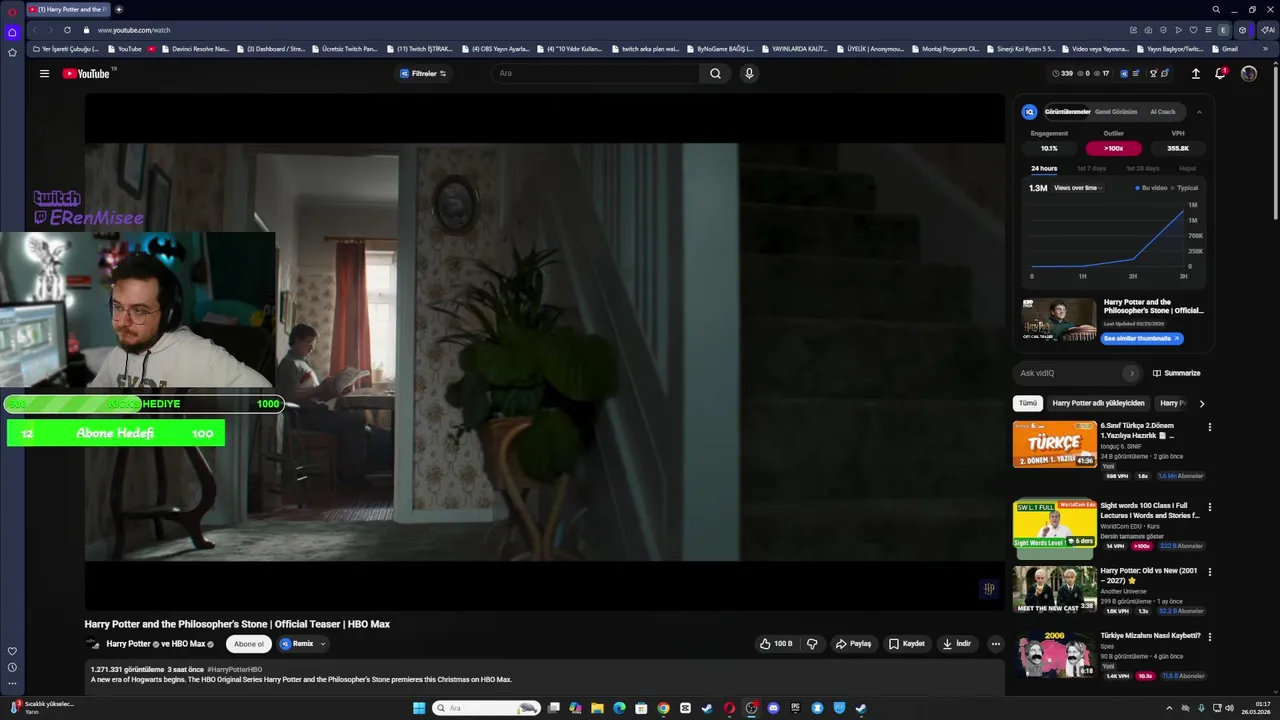The height and width of the screenshot is (720, 1280).
Task: Save the video with Kaydet
Action: tap(906, 644)
